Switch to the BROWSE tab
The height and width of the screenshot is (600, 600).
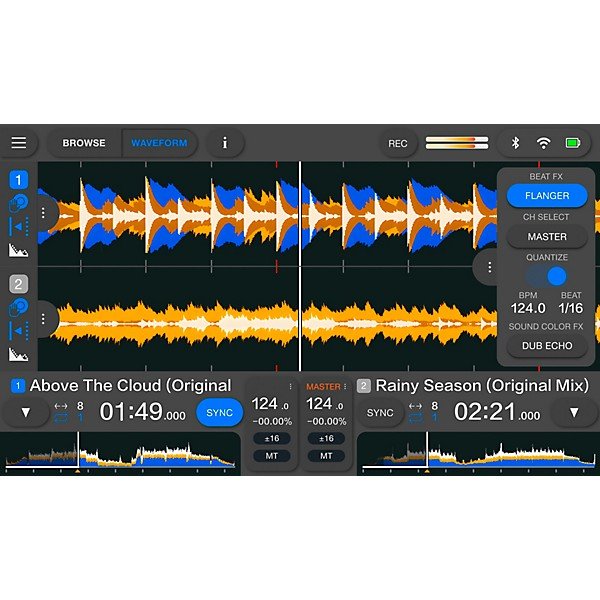pos(84,143)
